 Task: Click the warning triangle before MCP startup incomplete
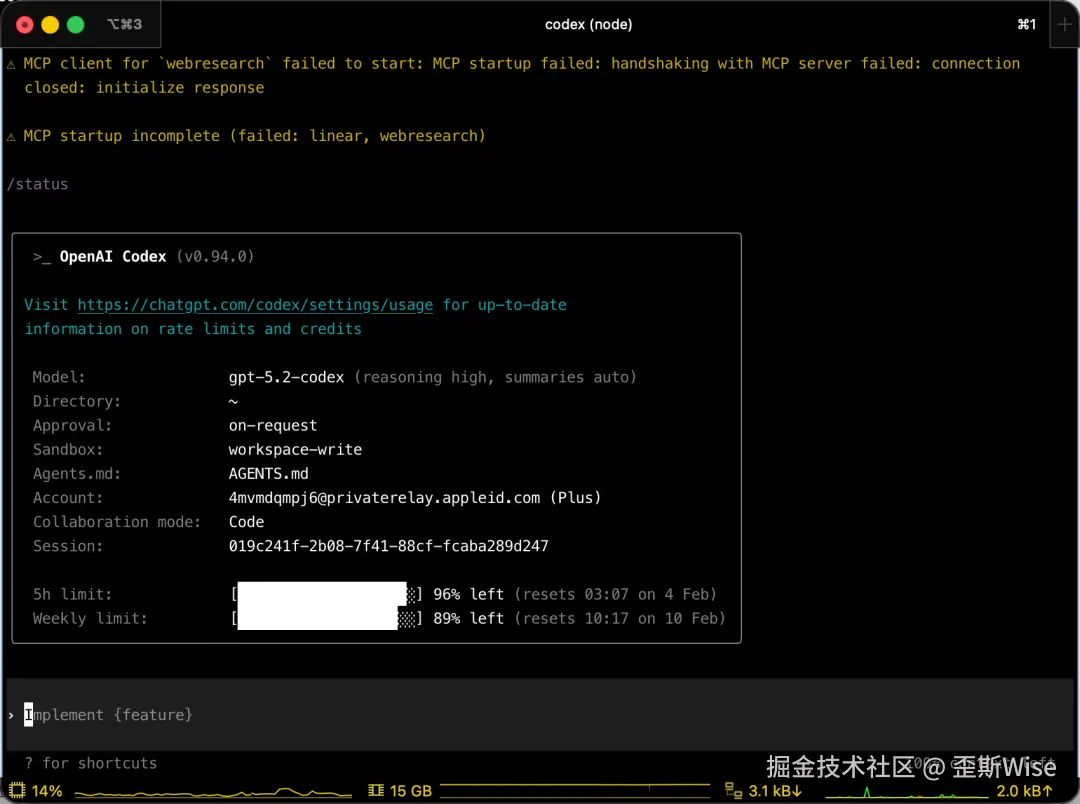pyautogui.click(x=11, y=136)
